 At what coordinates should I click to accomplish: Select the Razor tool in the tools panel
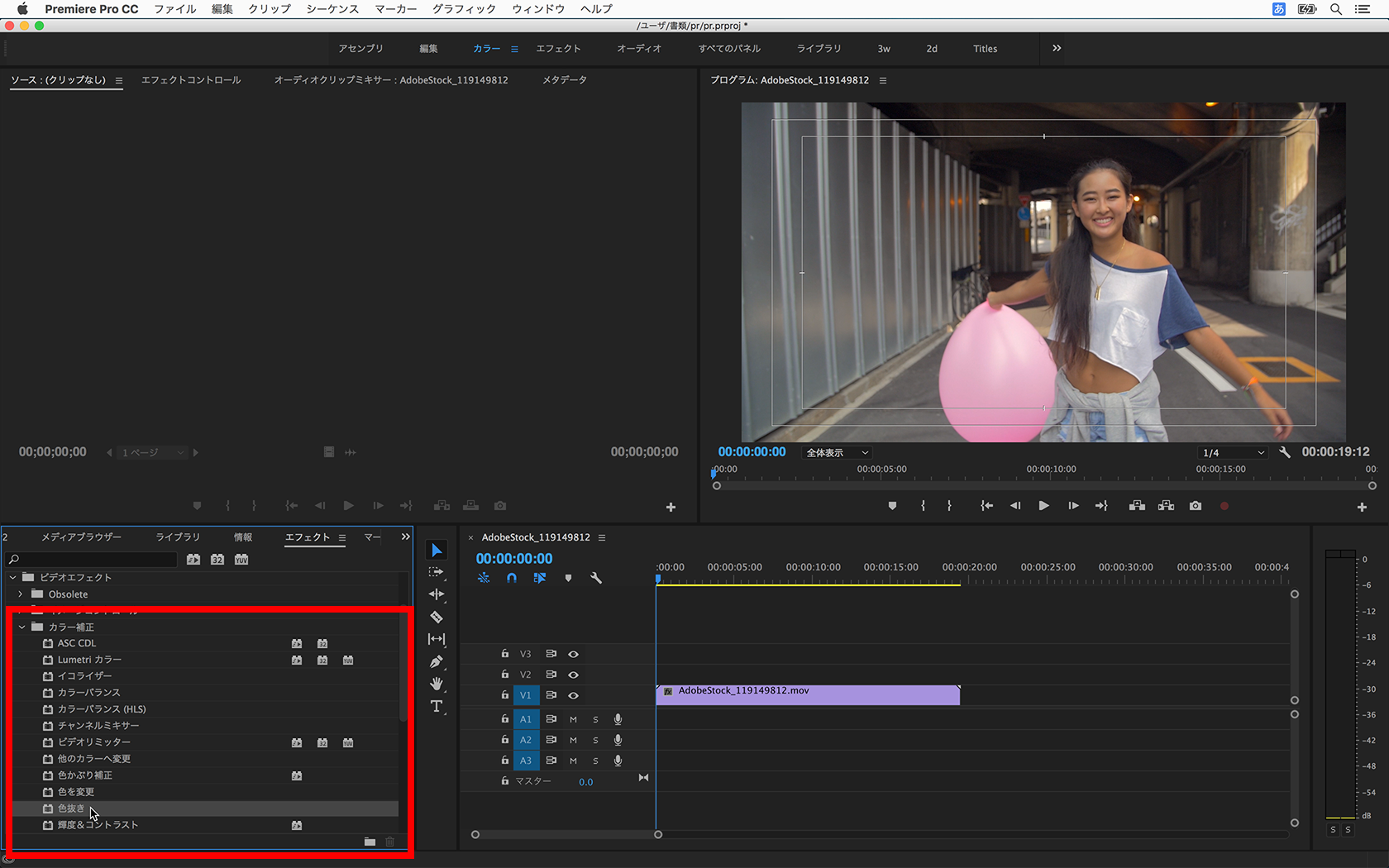pos(437,617)
